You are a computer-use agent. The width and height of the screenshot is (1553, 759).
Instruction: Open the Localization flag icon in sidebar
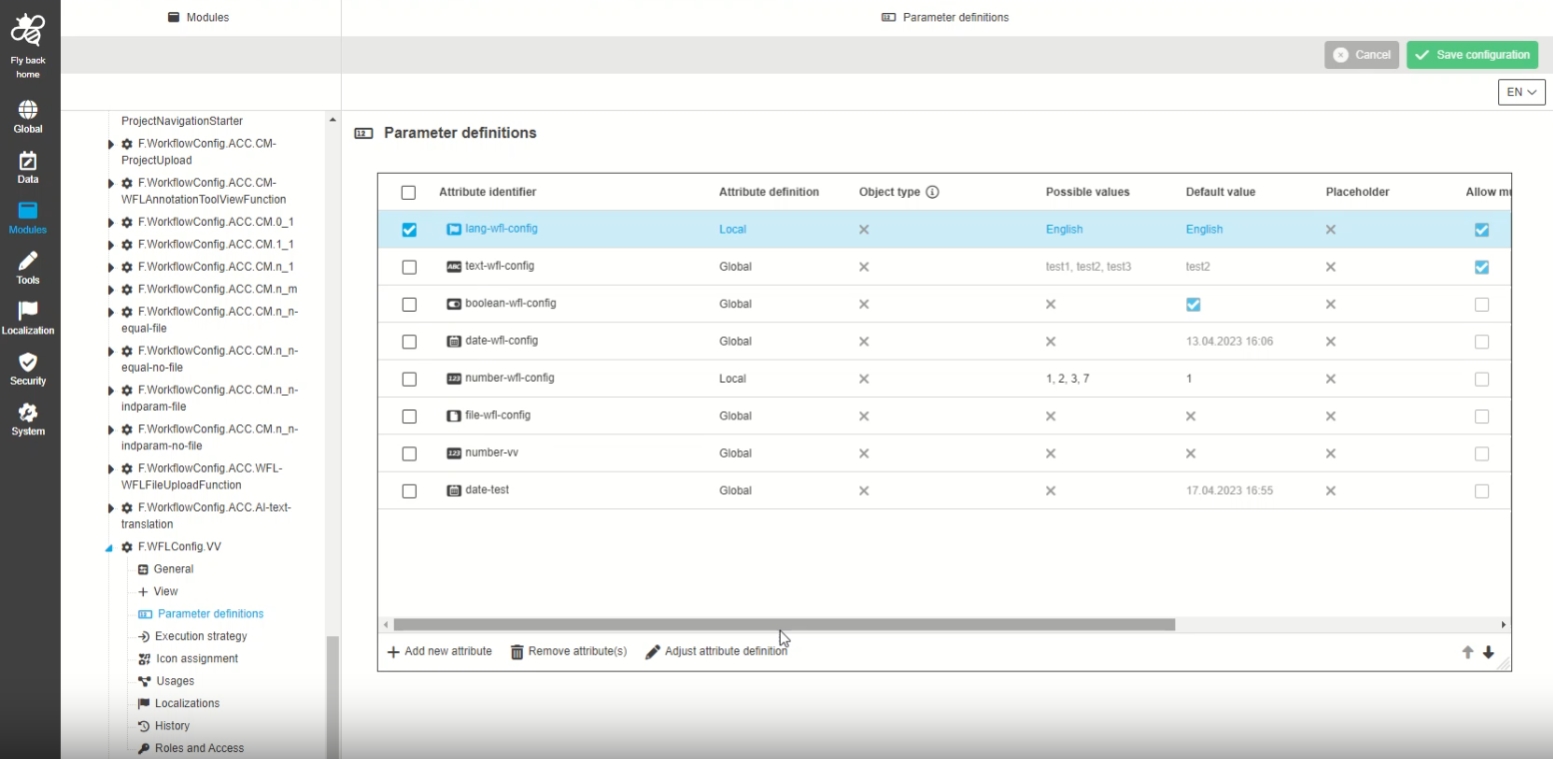pos(28,313)
